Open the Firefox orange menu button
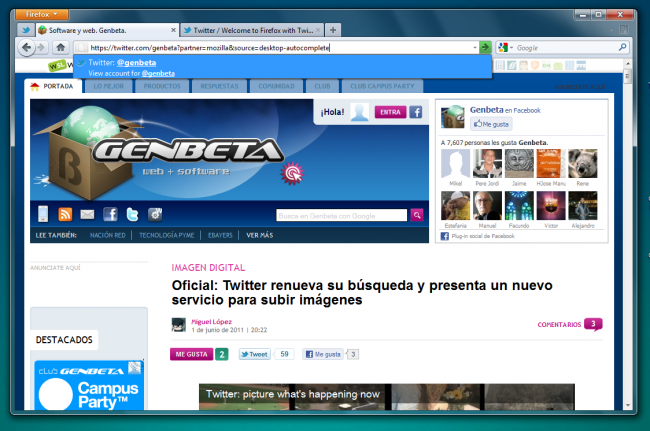Image resolution: width=650 pixels, height=431 pixels. coord(43,14)
